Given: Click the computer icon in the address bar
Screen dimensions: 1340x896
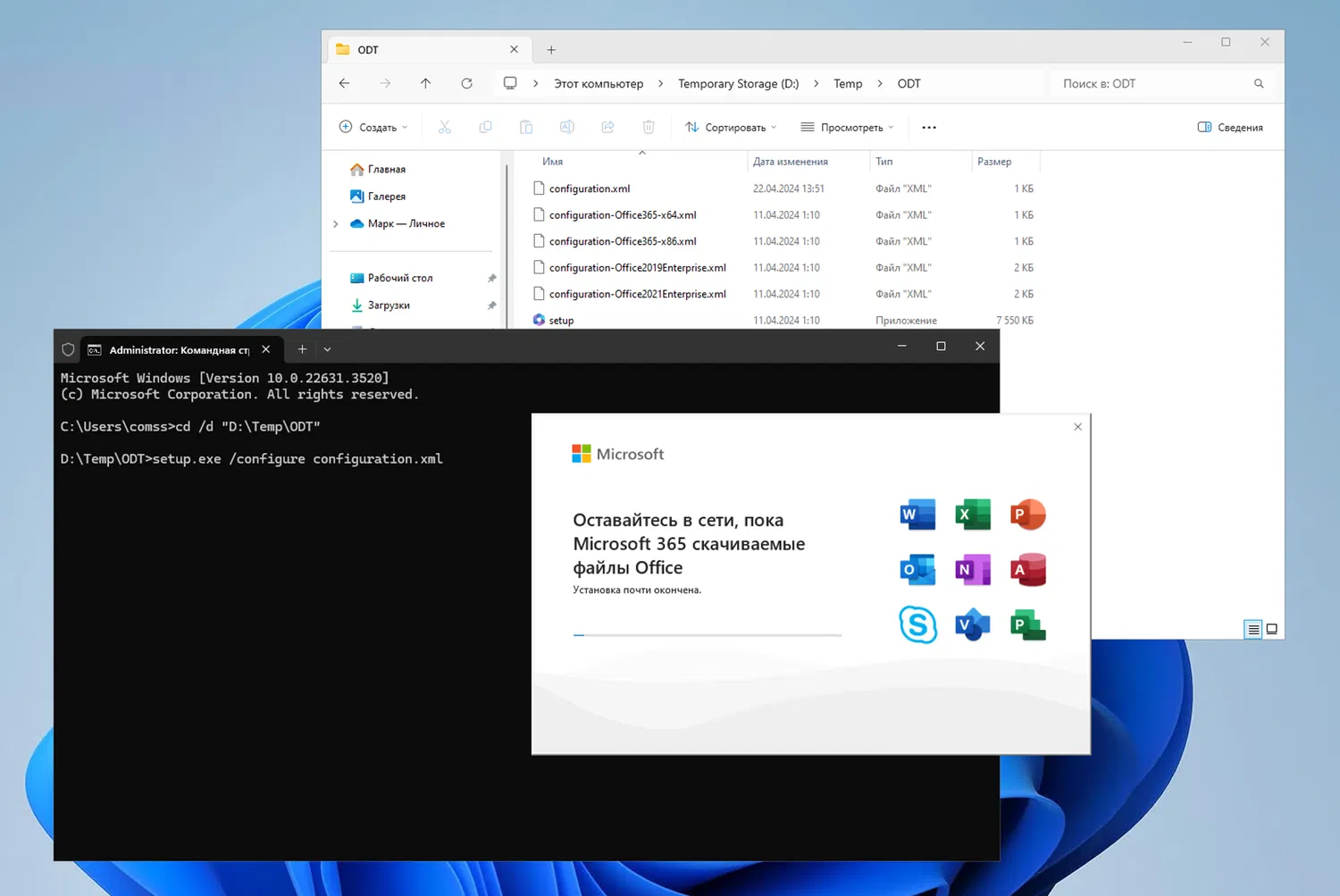Looking at the screenshot, I should [x=510, y=83].
